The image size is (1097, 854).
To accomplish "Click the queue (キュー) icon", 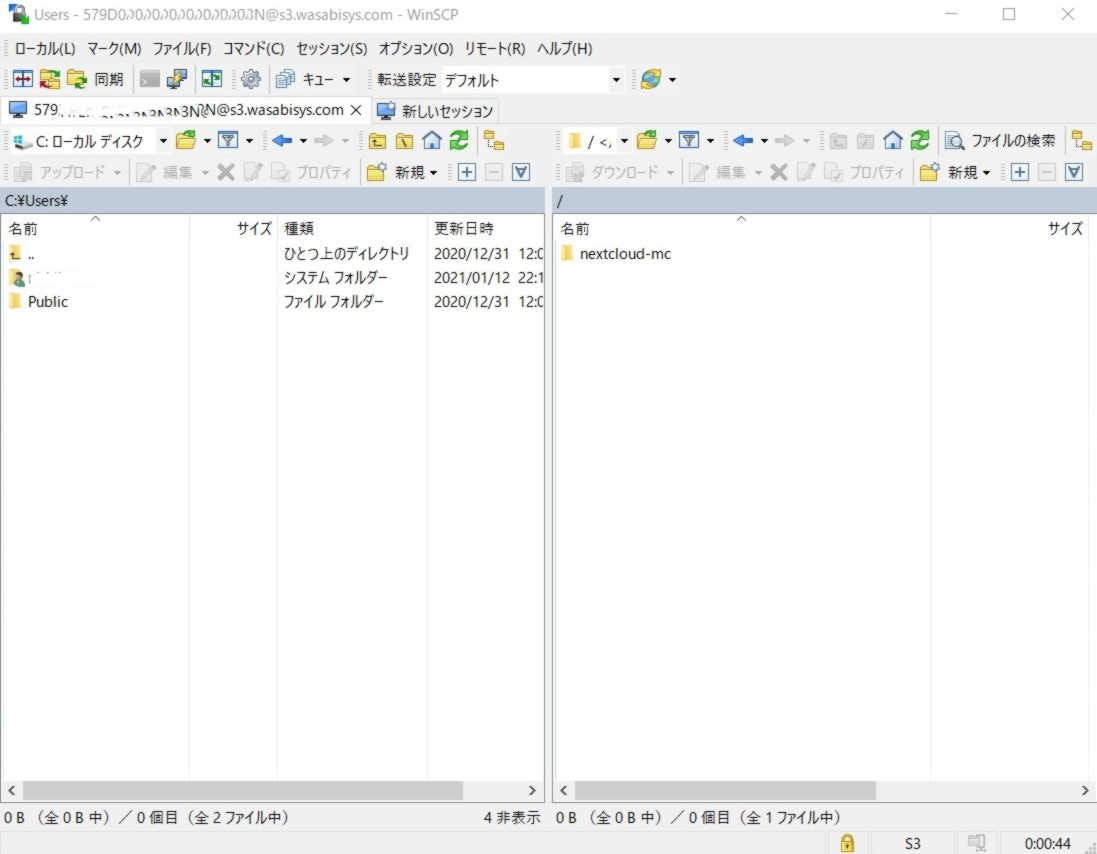I will click(285, 79).
